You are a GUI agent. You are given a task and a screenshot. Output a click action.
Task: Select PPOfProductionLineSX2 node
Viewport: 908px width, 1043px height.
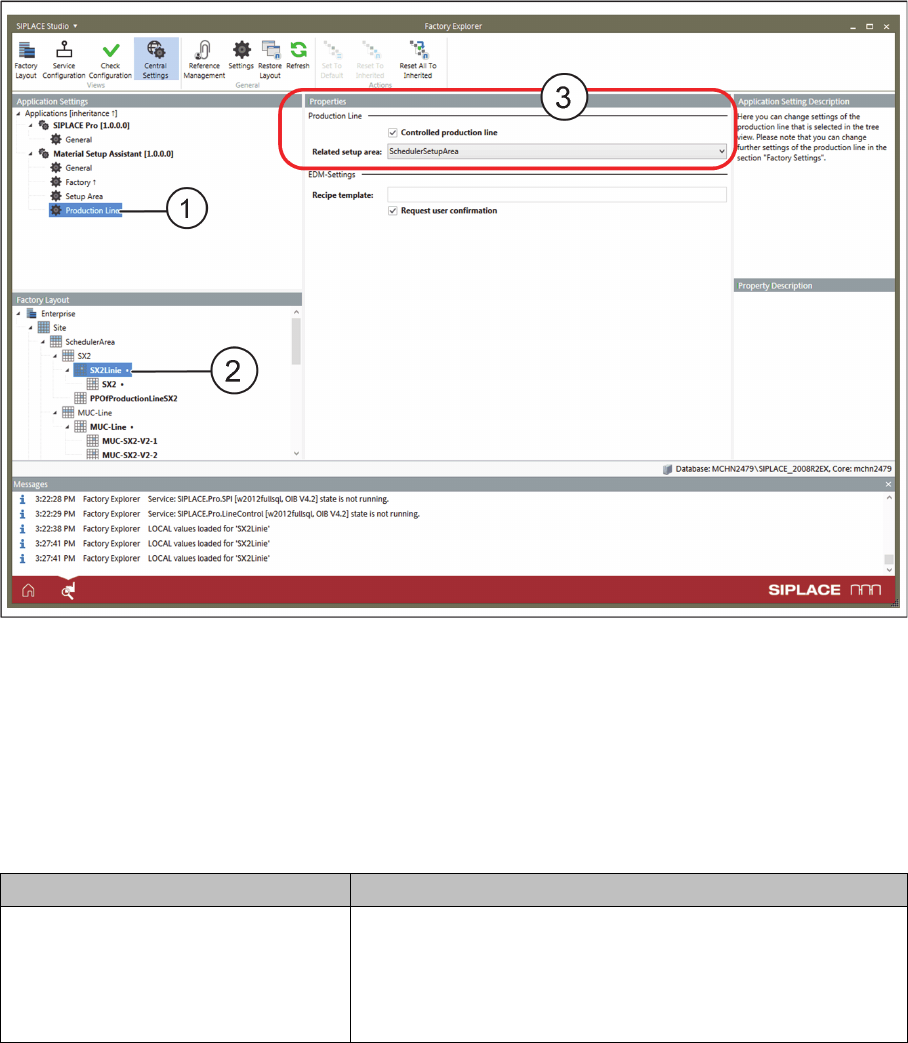[134, 398]
